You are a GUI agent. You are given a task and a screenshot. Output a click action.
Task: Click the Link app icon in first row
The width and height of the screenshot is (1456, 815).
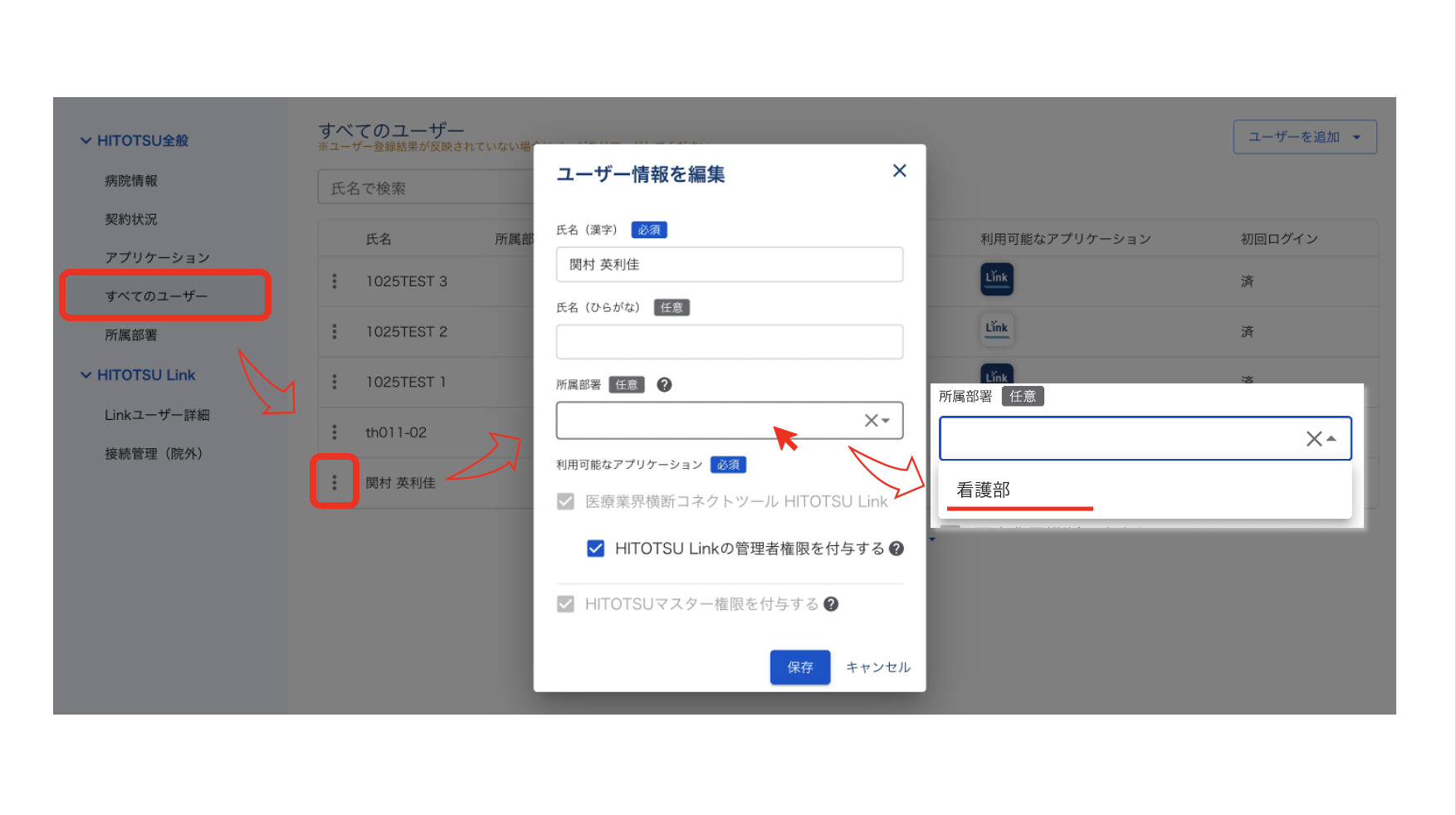coord(996,279)
